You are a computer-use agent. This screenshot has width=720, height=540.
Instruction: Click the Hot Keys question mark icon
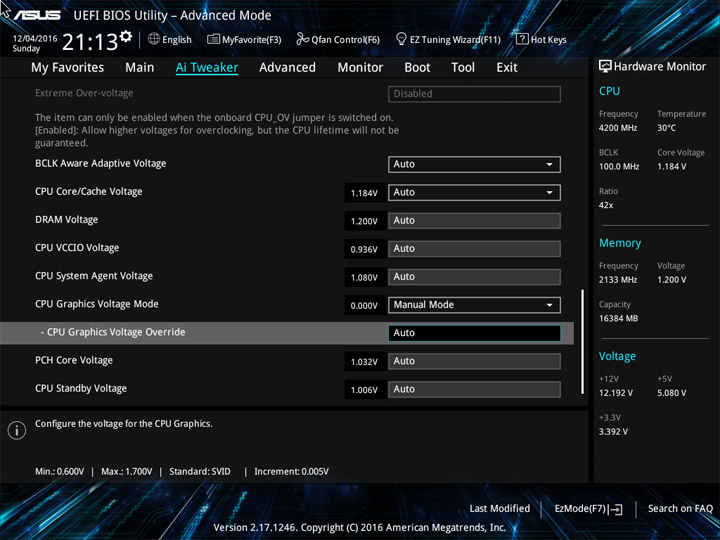522,39
